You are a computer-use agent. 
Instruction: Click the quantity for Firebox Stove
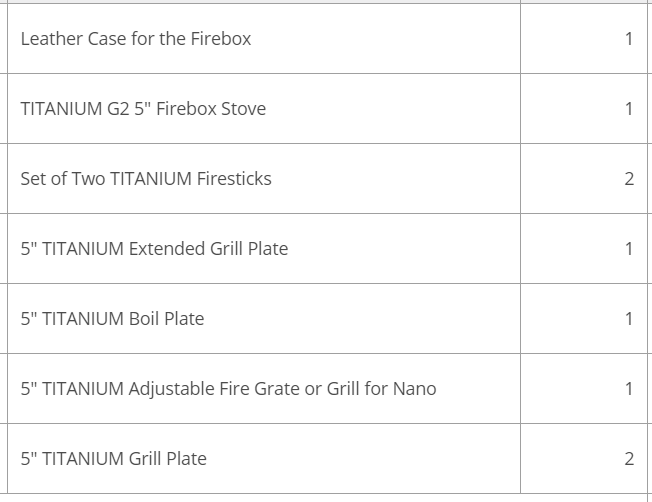628,109
